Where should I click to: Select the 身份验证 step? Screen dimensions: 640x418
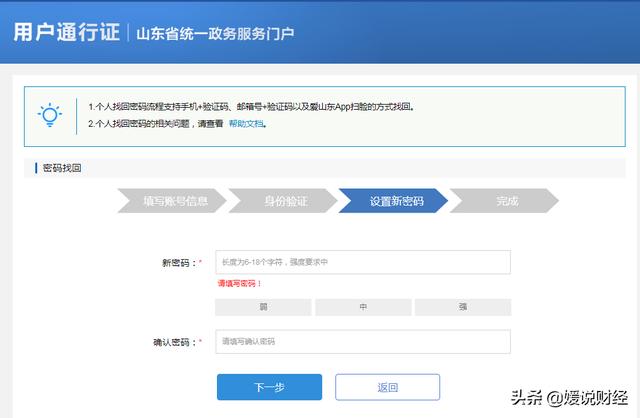(285, 201)
